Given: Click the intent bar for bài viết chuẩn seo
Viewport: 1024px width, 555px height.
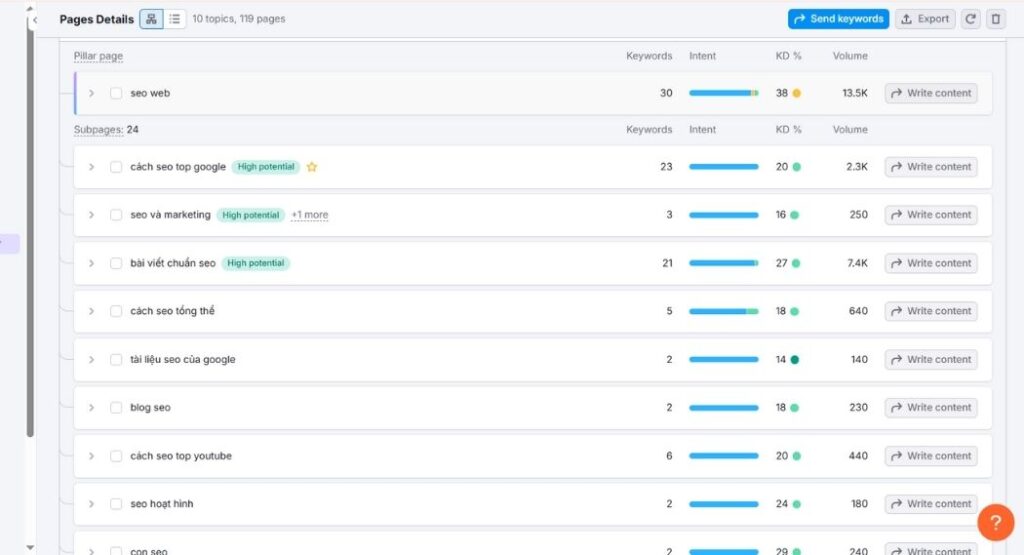Looking at the screenshot, I should [724, 263].
